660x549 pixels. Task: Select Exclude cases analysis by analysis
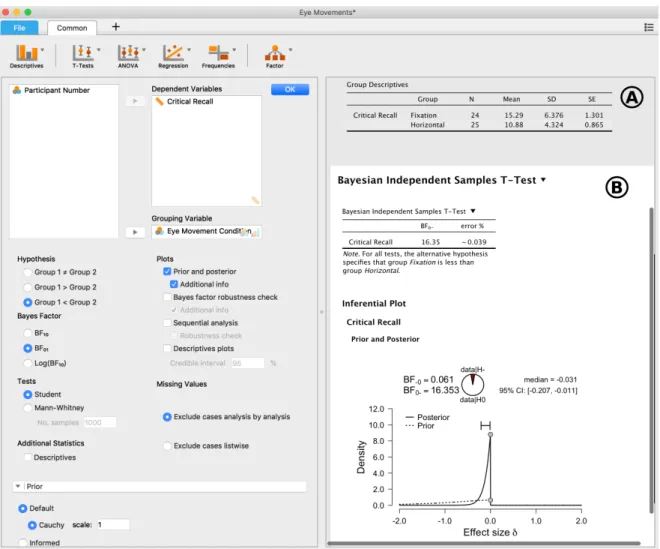[x=167, y=417]
